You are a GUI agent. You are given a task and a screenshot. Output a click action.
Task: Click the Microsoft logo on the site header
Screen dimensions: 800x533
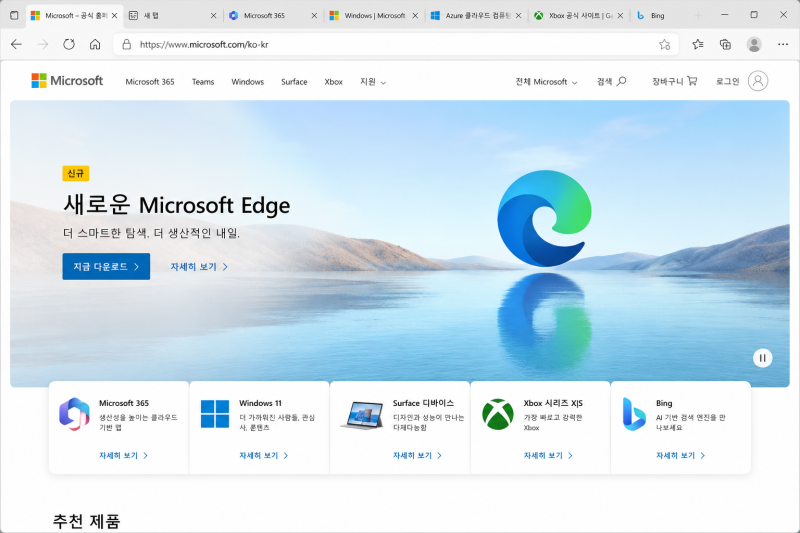tap(67, 81)
